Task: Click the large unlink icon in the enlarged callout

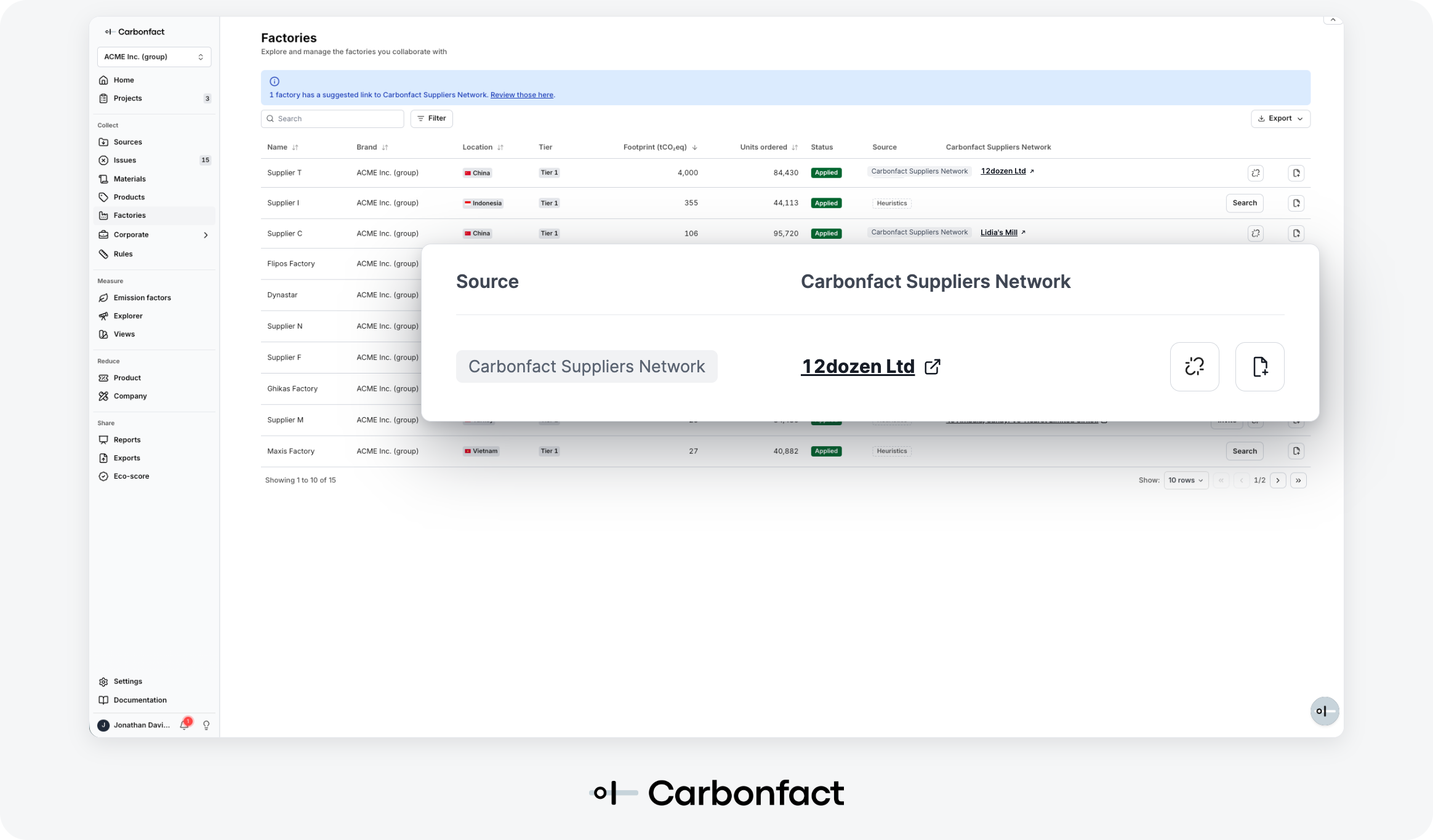Action: pyautogui.click(x=1195, y=367)
